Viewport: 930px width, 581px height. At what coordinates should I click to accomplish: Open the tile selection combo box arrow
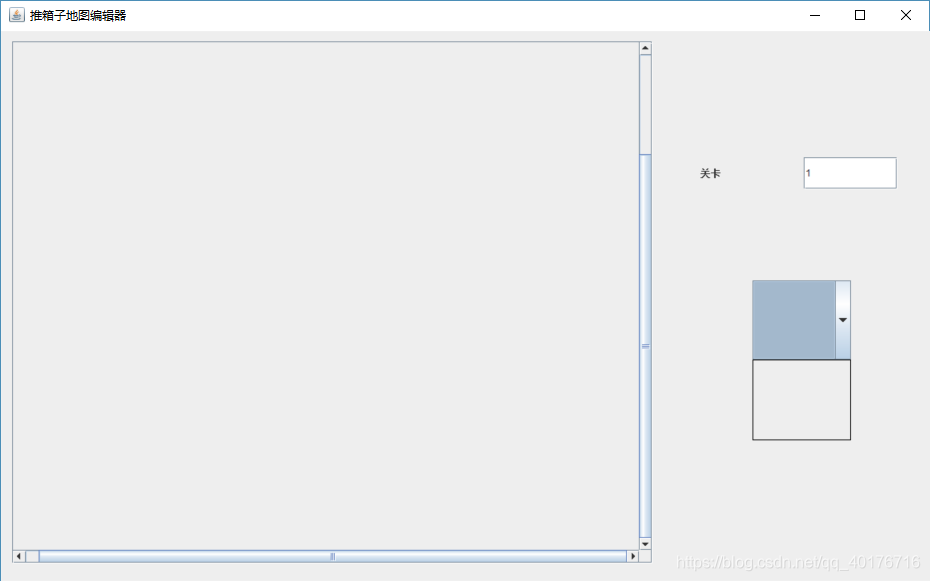point(843,320)
